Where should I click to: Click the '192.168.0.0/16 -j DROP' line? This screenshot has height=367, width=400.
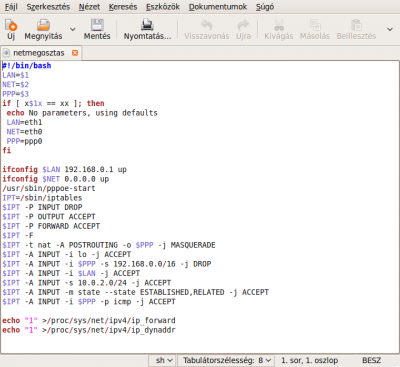tap(107, 264)
